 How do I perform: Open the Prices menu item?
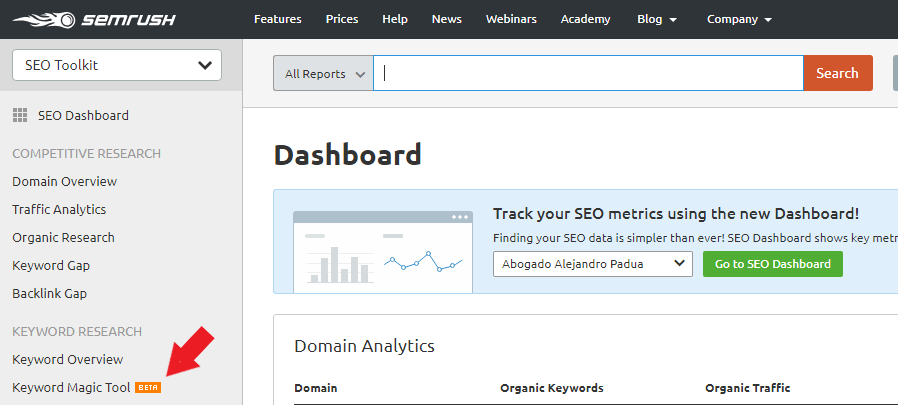(342, 19)
